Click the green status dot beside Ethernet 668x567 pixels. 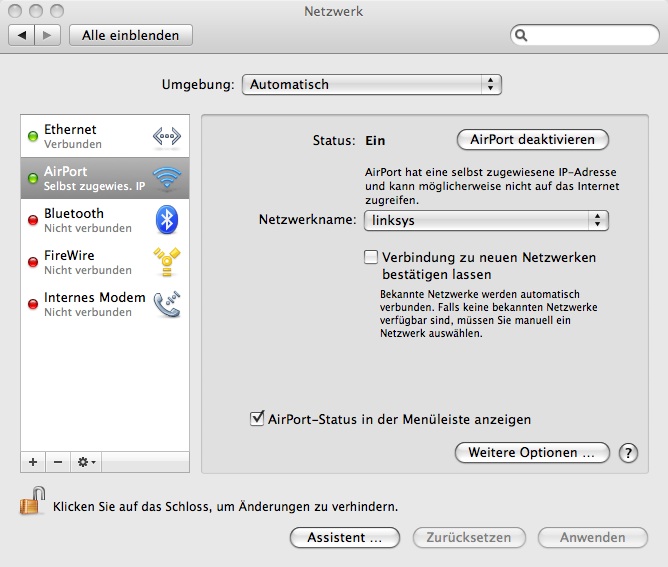(x=33, y=137)
